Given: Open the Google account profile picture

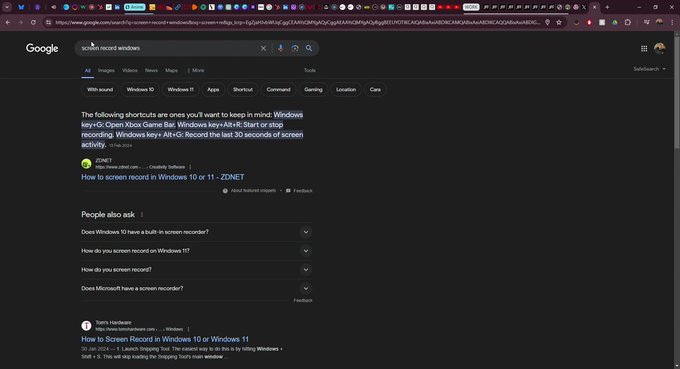Looking at the screenshot, I should click(660, 49).
